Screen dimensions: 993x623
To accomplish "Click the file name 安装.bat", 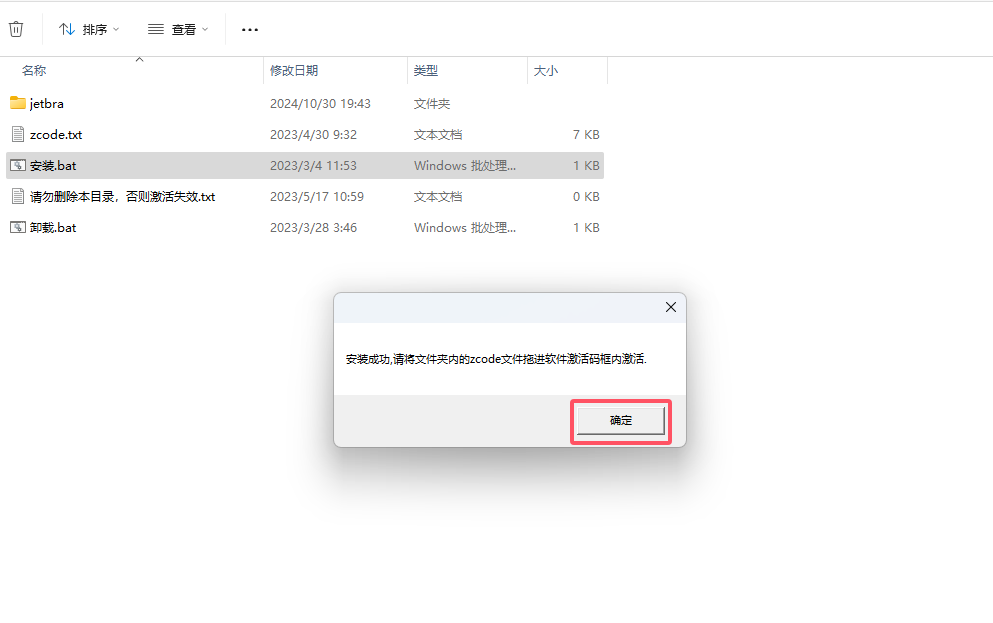I will click(x=53, y=165).
